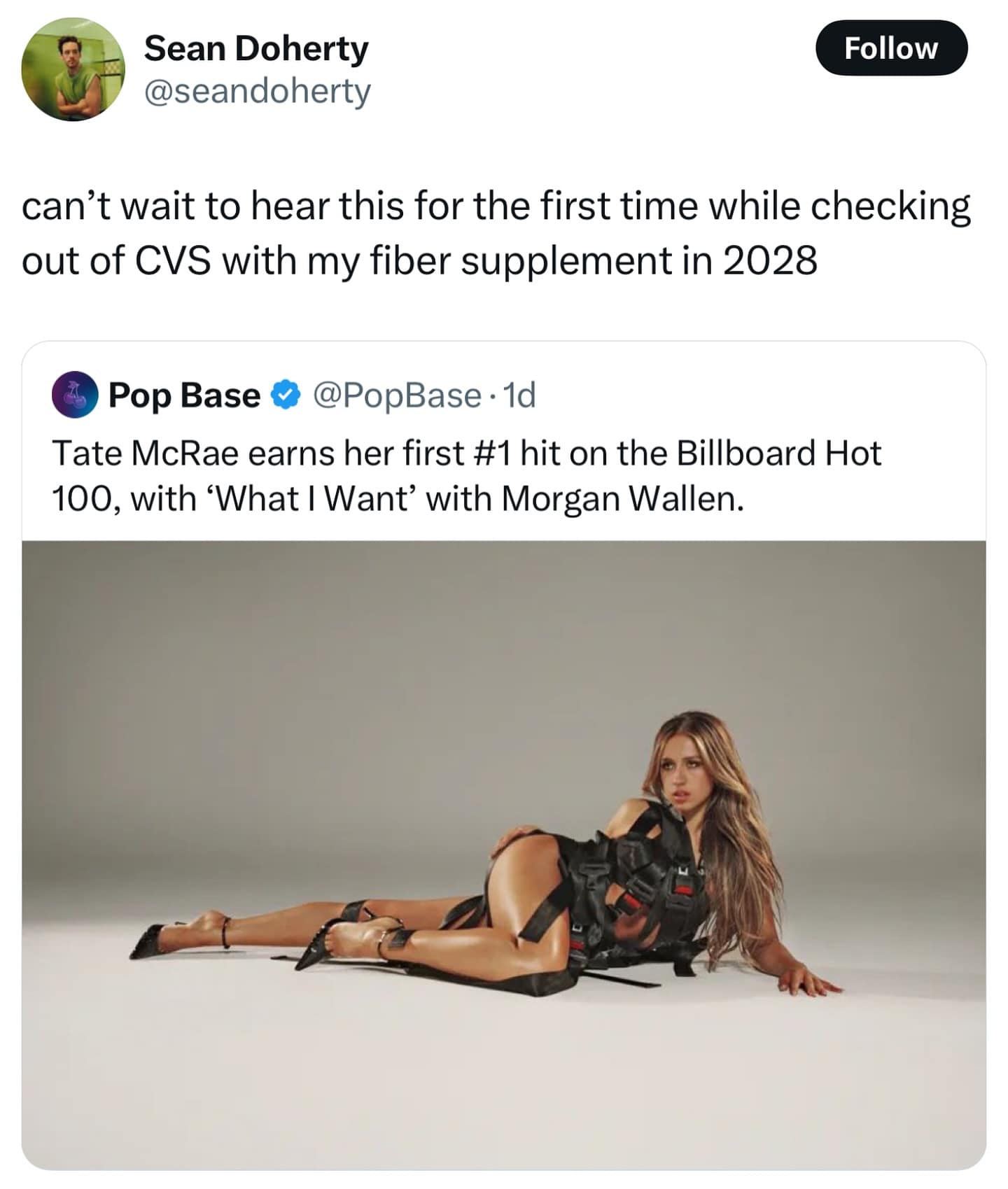1008x1189 pixels.
Task: Click the Billboard Hot text in quoted post
Action: (x=779, y=453)
